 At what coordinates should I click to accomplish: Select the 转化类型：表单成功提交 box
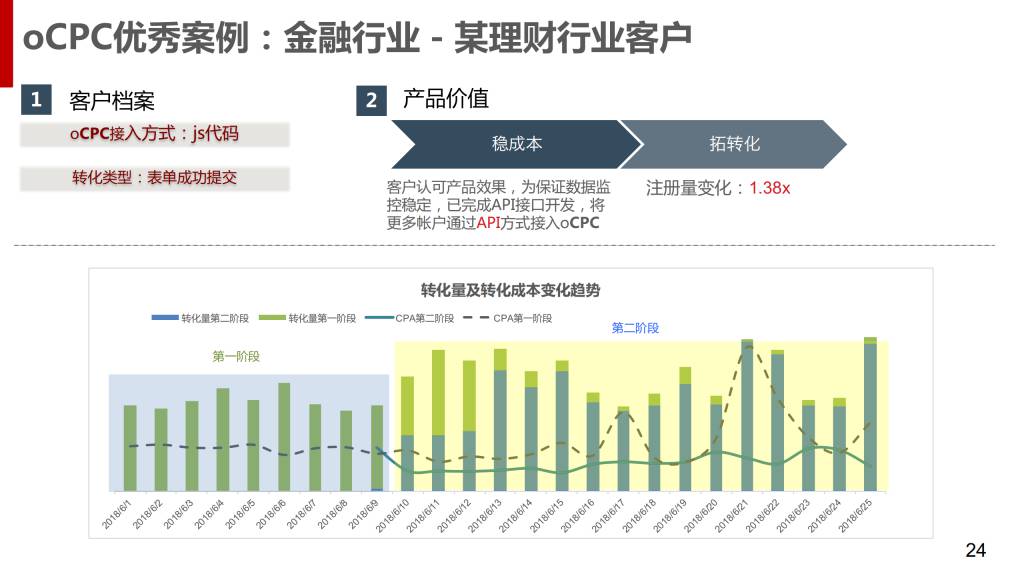tap(154, 179)
